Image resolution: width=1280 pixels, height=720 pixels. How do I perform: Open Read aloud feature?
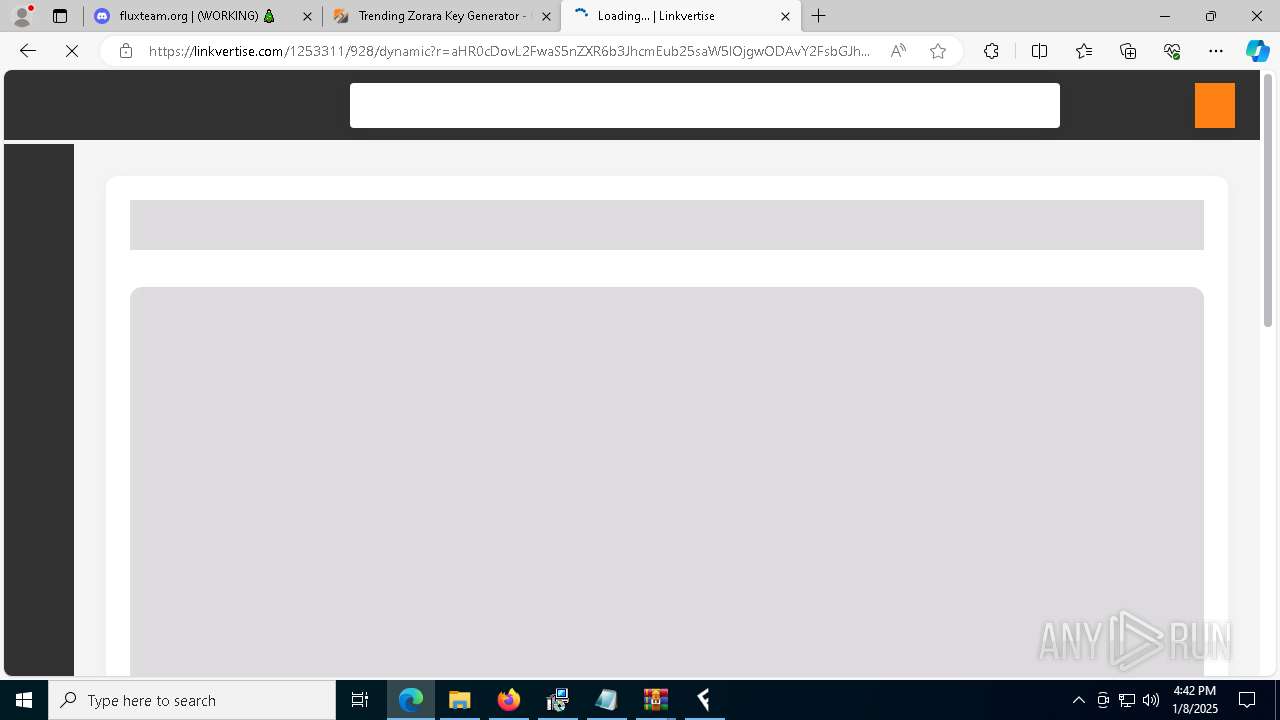(898, 51)
